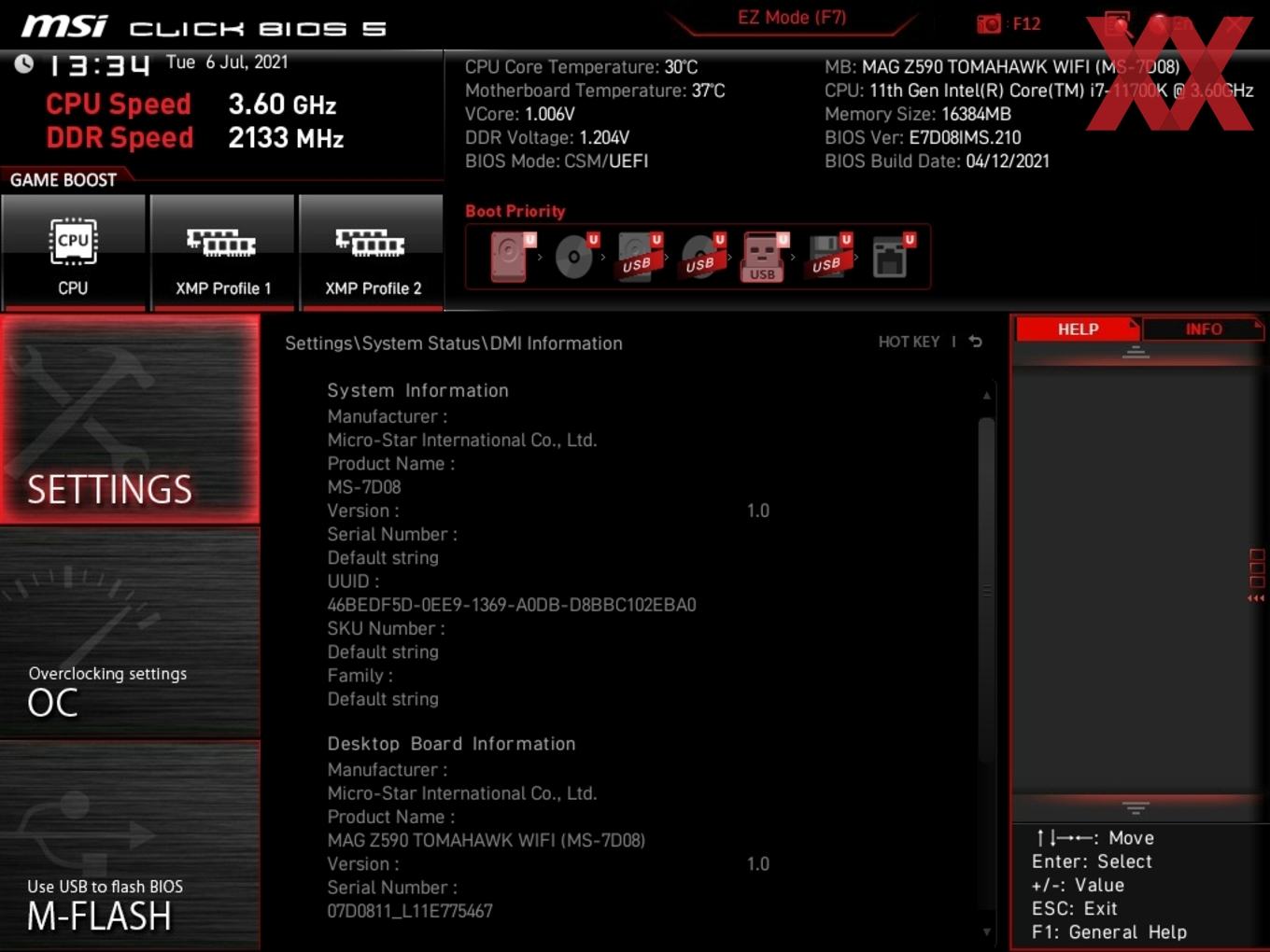Switch to the HELP tab

[x=1078, y=329]
